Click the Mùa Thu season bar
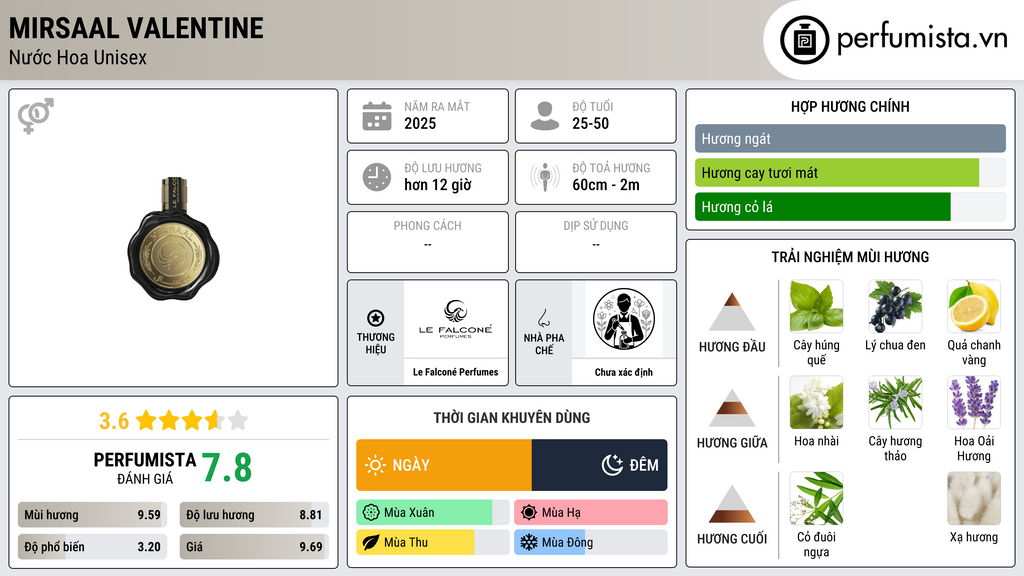The height and width of the screenshot is (576, 1024). click(432, 542)
